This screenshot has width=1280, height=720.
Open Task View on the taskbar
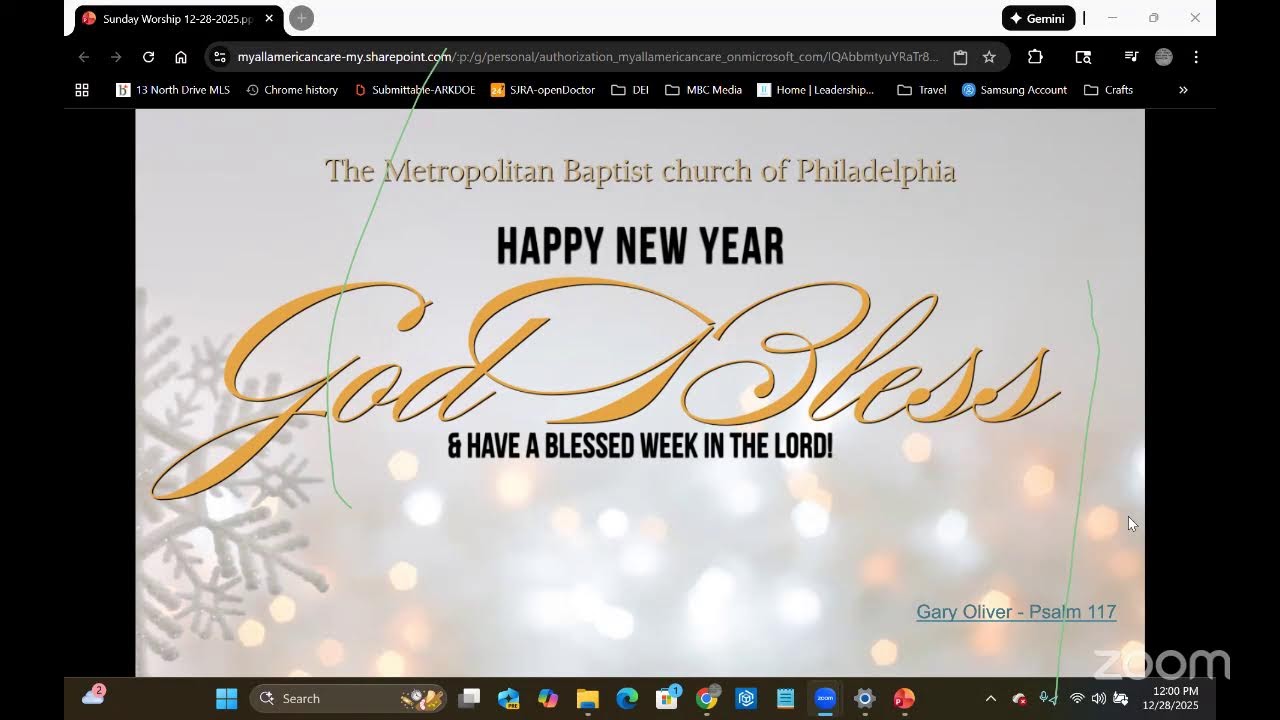469,698
